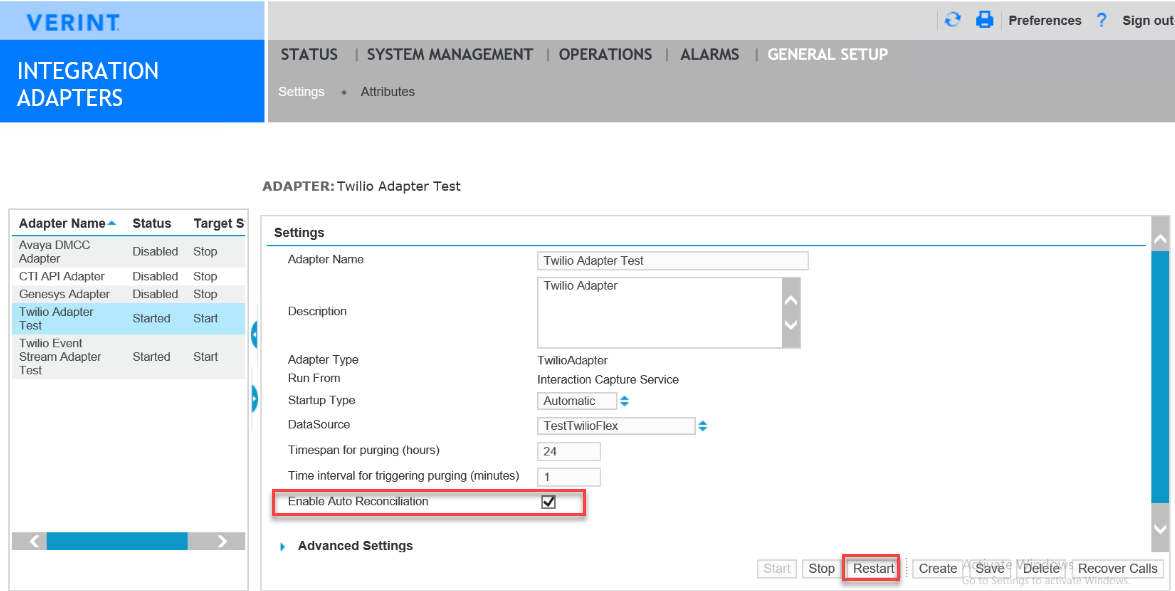
Task: Open the STATUS menu
Action: pos(309,55)
